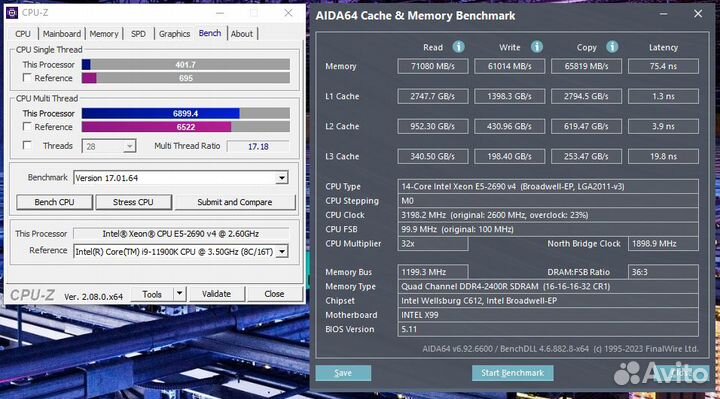Image resolution: width=720 pixels, height=399 pixels.
Task: Enable Multi Thread Reference checkbox
Action: (x=27, y=127)
